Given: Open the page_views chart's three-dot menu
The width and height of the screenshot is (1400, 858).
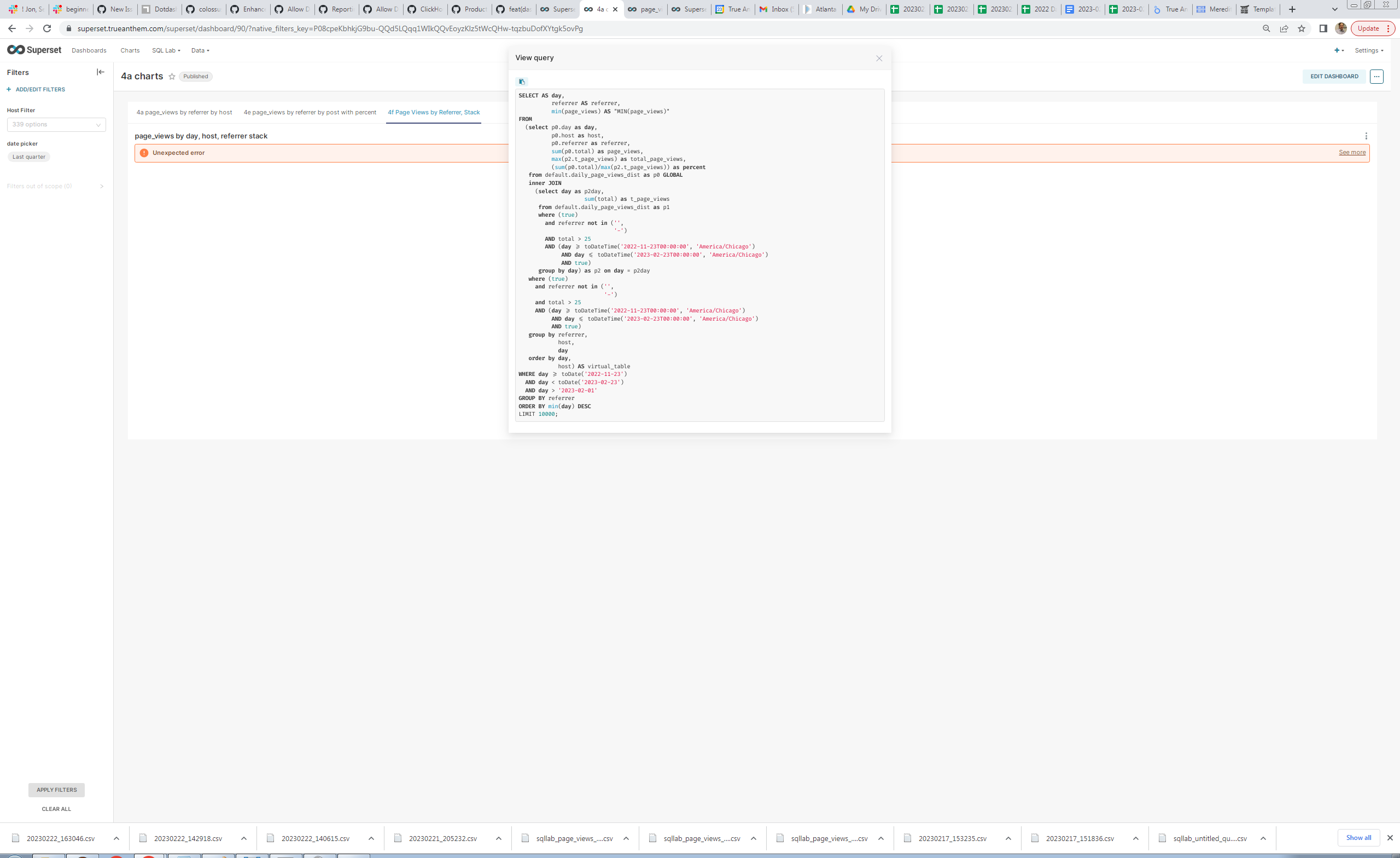Looking at the screenshot, I should [1366, 136].
